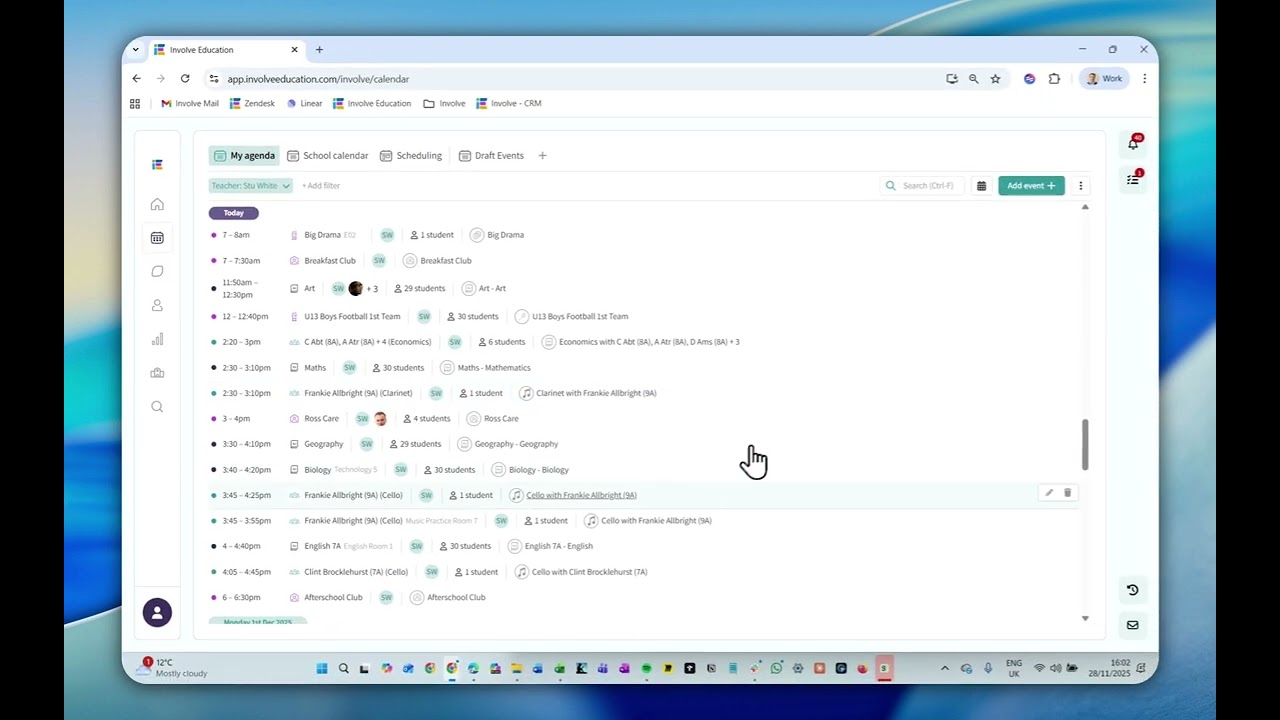Screen dimensions: 1280x720
Task: Open the Home icon in left sidebar
Action: (x=157, y=204)
